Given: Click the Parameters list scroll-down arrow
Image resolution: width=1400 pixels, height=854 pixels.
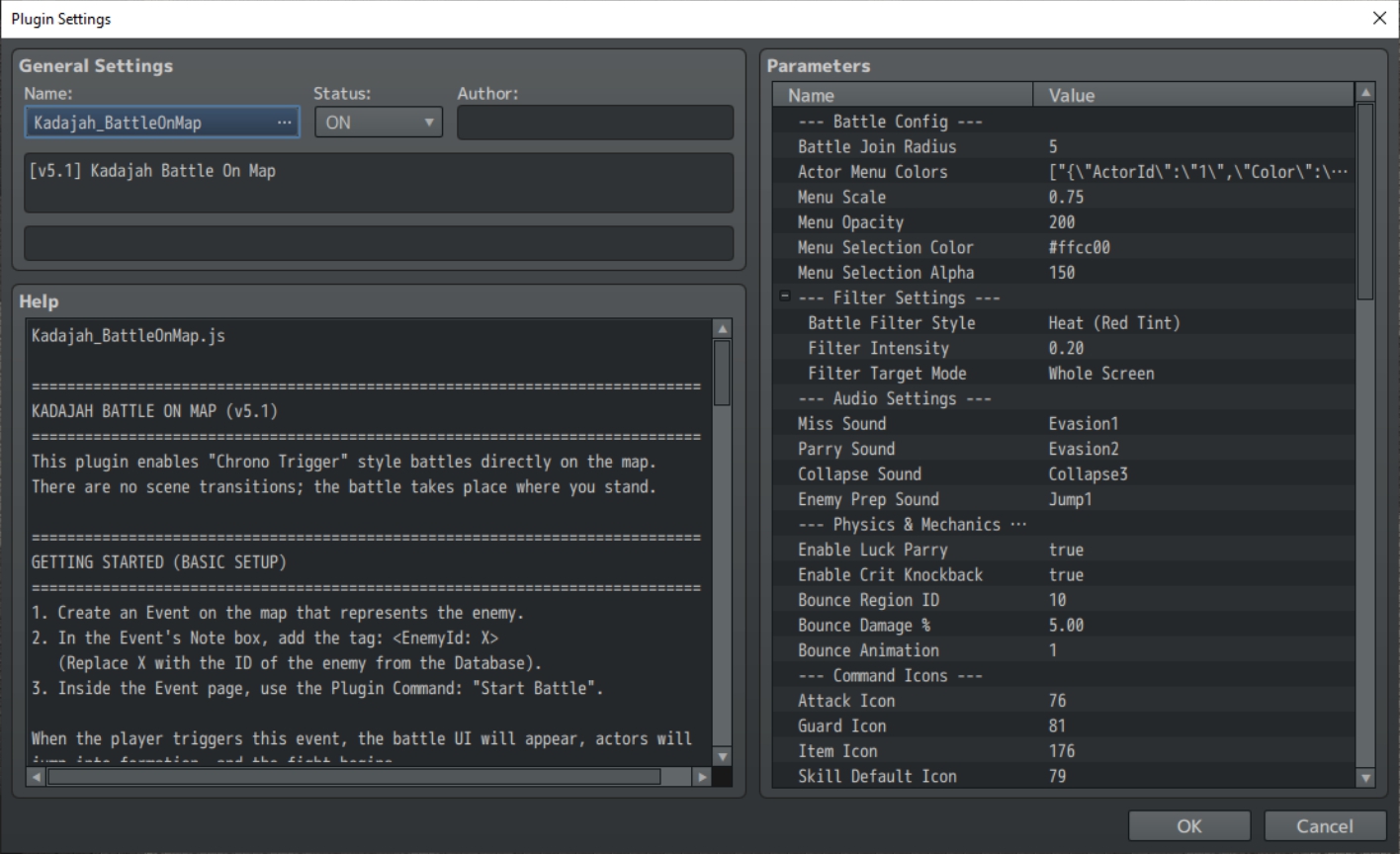Looking at the screenshot, I should click(x=1365, y=778).
